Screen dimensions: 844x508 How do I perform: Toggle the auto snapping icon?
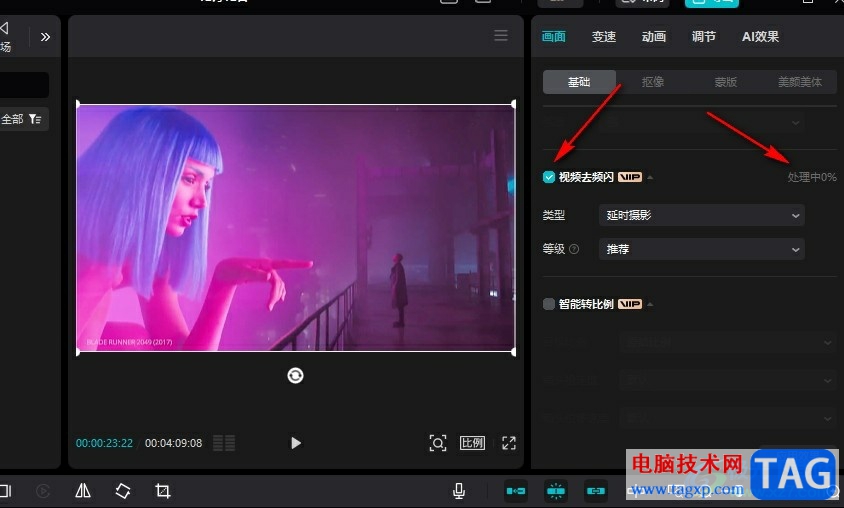pos(555,491)
